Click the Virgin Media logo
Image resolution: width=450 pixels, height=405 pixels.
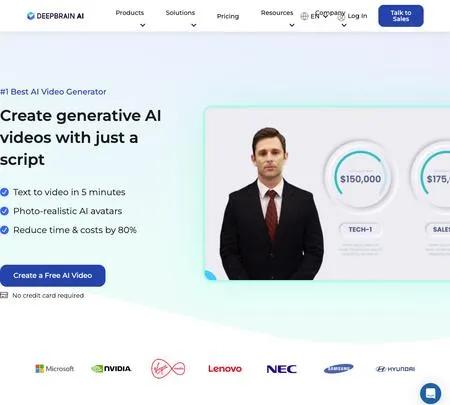coord(168,368)
